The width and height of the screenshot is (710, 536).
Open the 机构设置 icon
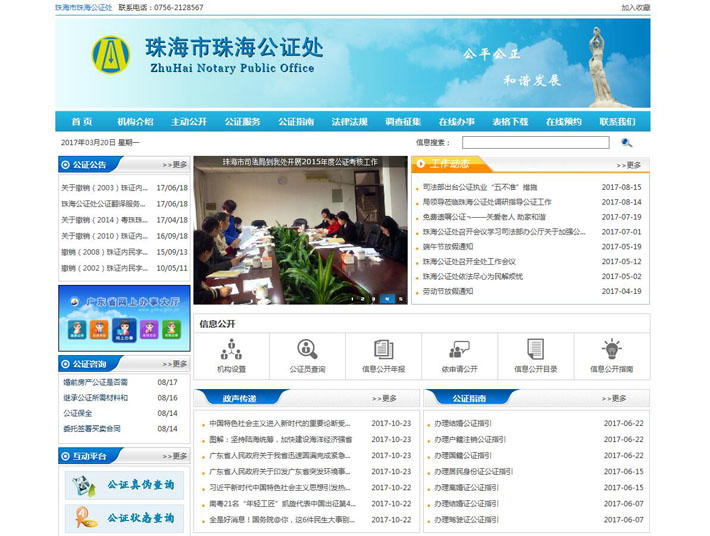click(x=231, y=356)
